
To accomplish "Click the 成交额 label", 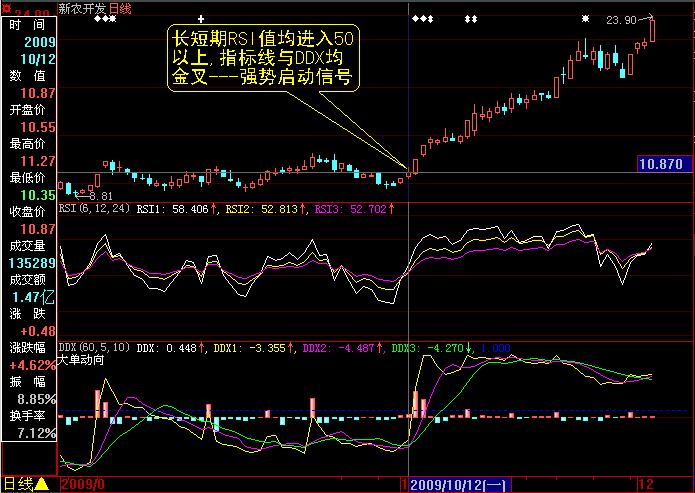I will 27,280.
